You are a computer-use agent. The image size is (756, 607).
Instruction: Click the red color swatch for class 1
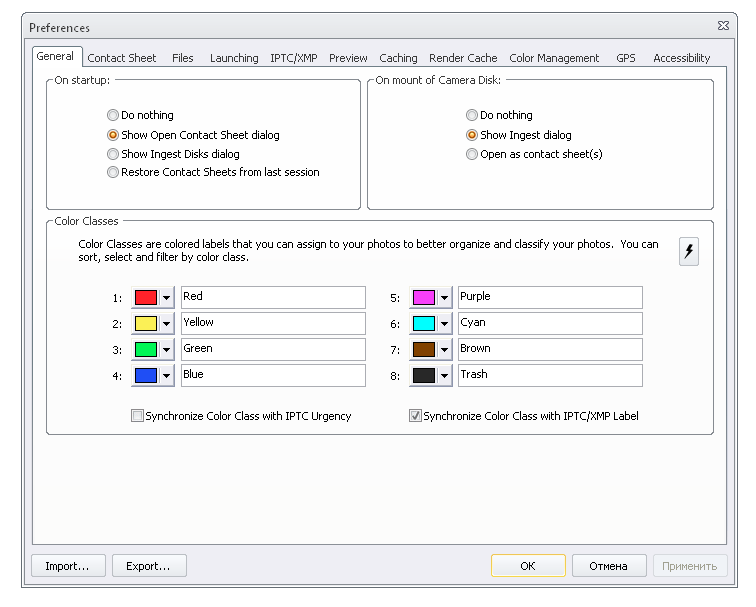coord(145,297)
